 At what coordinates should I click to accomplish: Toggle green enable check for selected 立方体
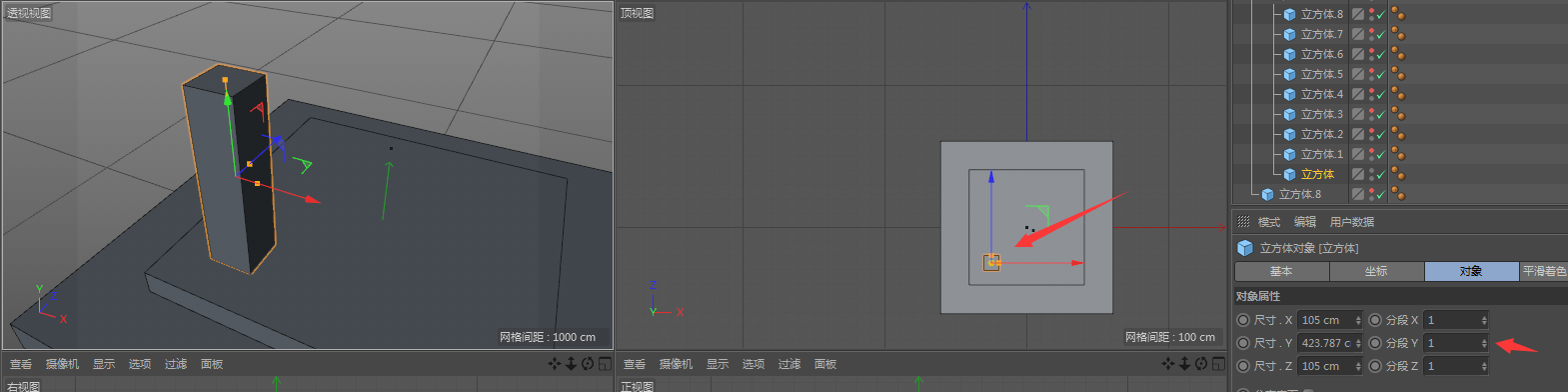point(1381,175)
